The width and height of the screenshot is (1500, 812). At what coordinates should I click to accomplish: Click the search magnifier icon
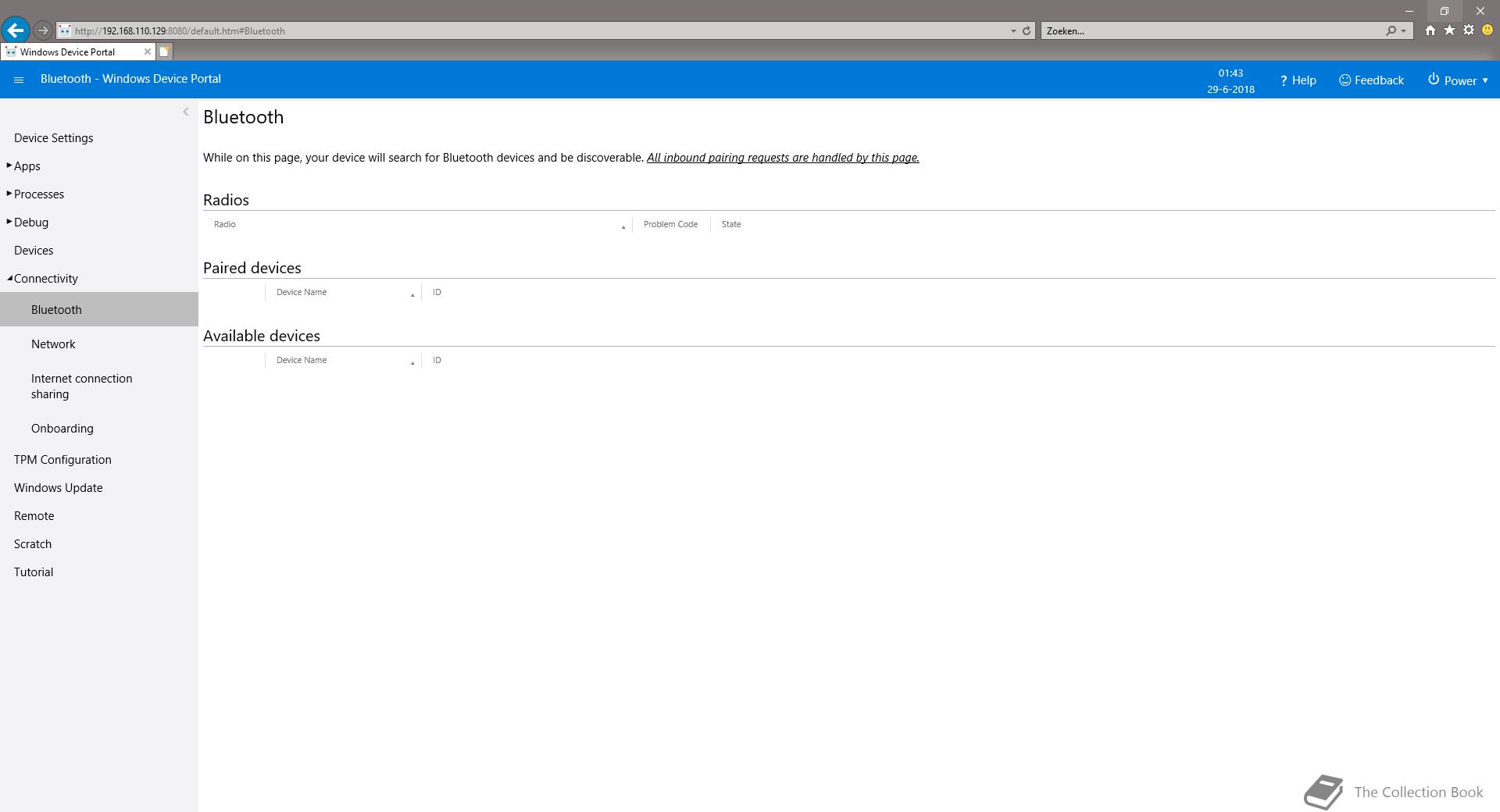1391,30
